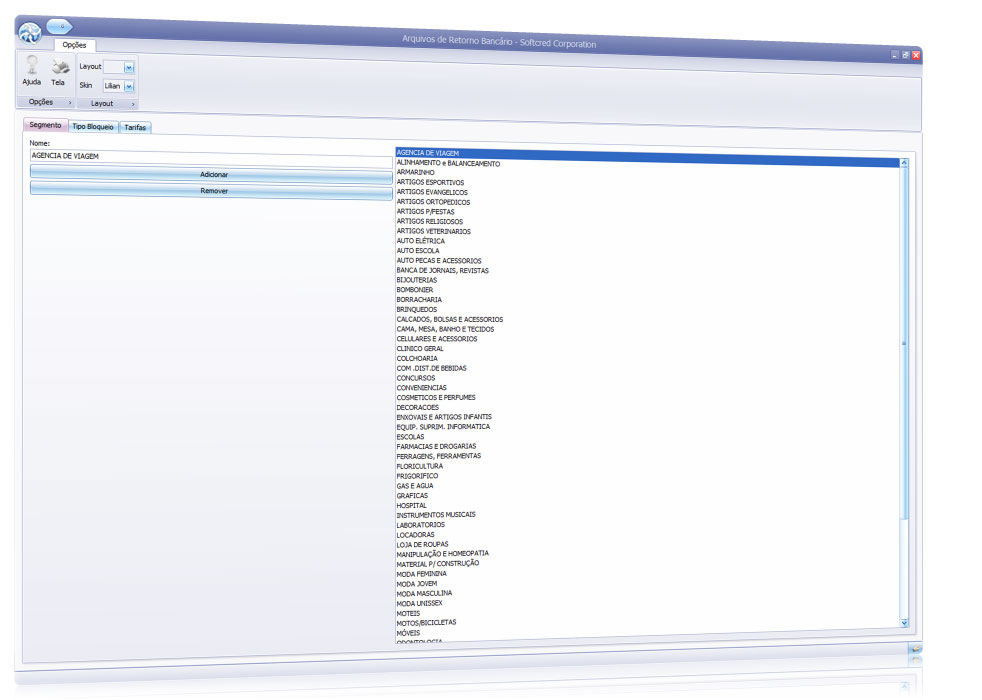Click the Nome text field
This screenshot has height=700, width=982.
210,156
